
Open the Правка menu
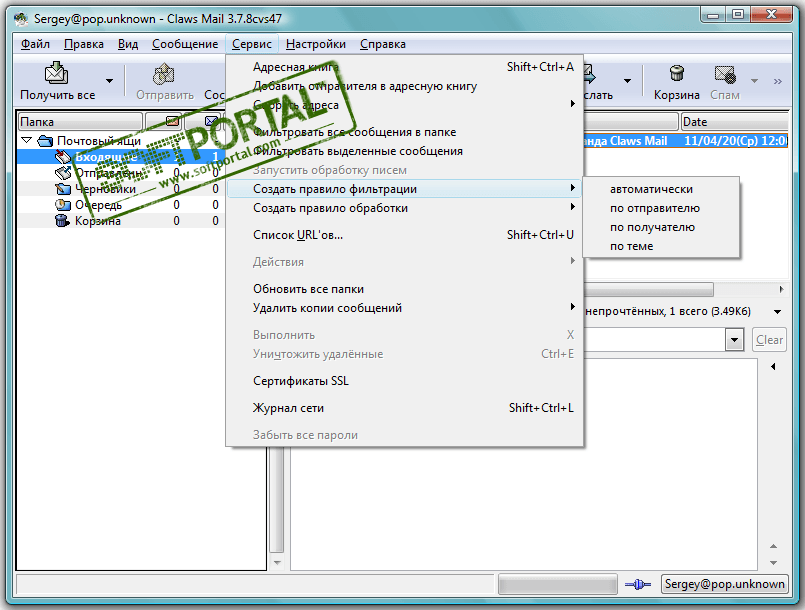pos(84,44)
